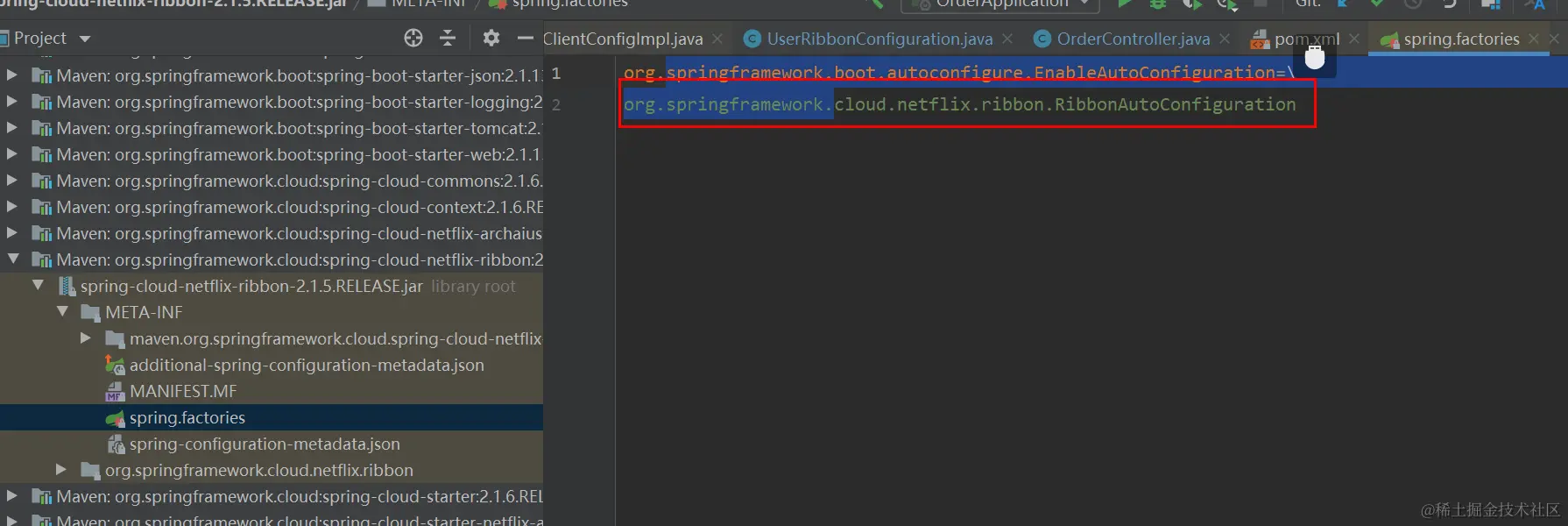Select org.springframework.cloud.netflix.ribbon package row
This screenshot has width=1568, height=526.
pos(272,470)
